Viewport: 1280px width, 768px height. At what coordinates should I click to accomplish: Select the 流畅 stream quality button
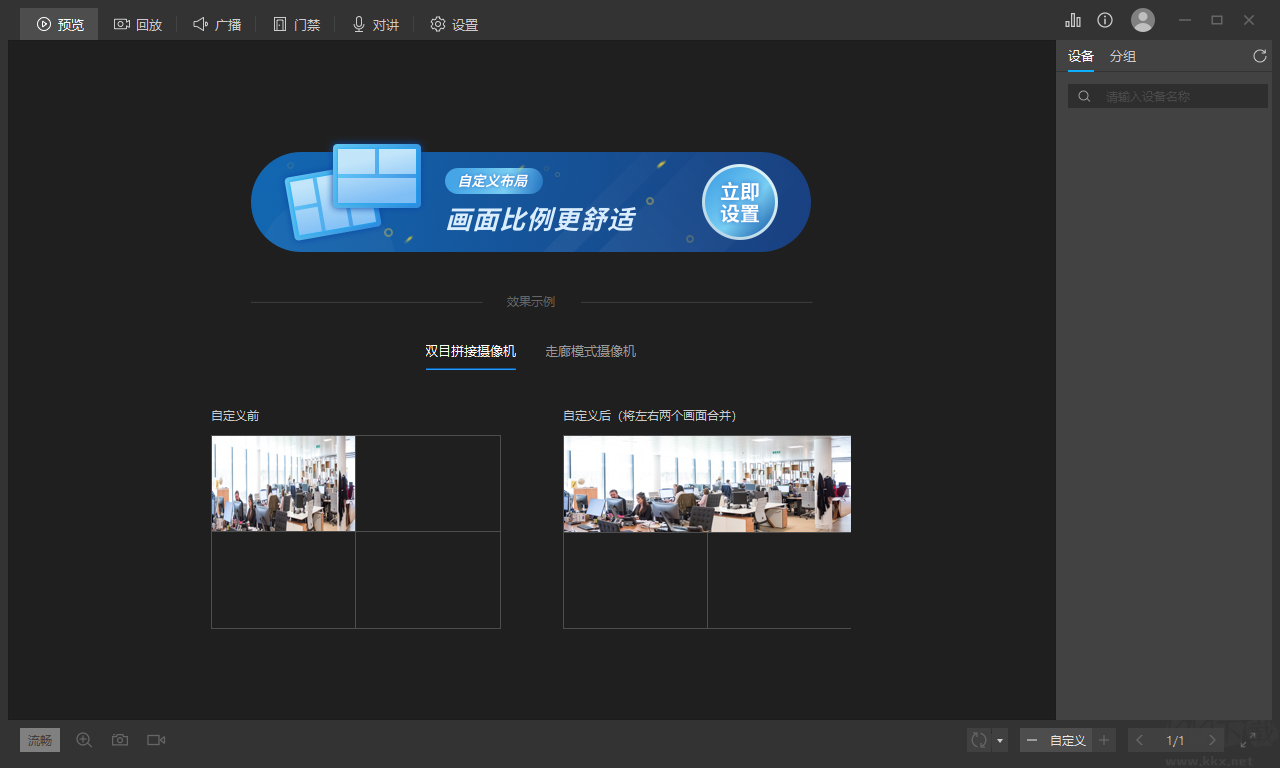[x=39, y=740]
